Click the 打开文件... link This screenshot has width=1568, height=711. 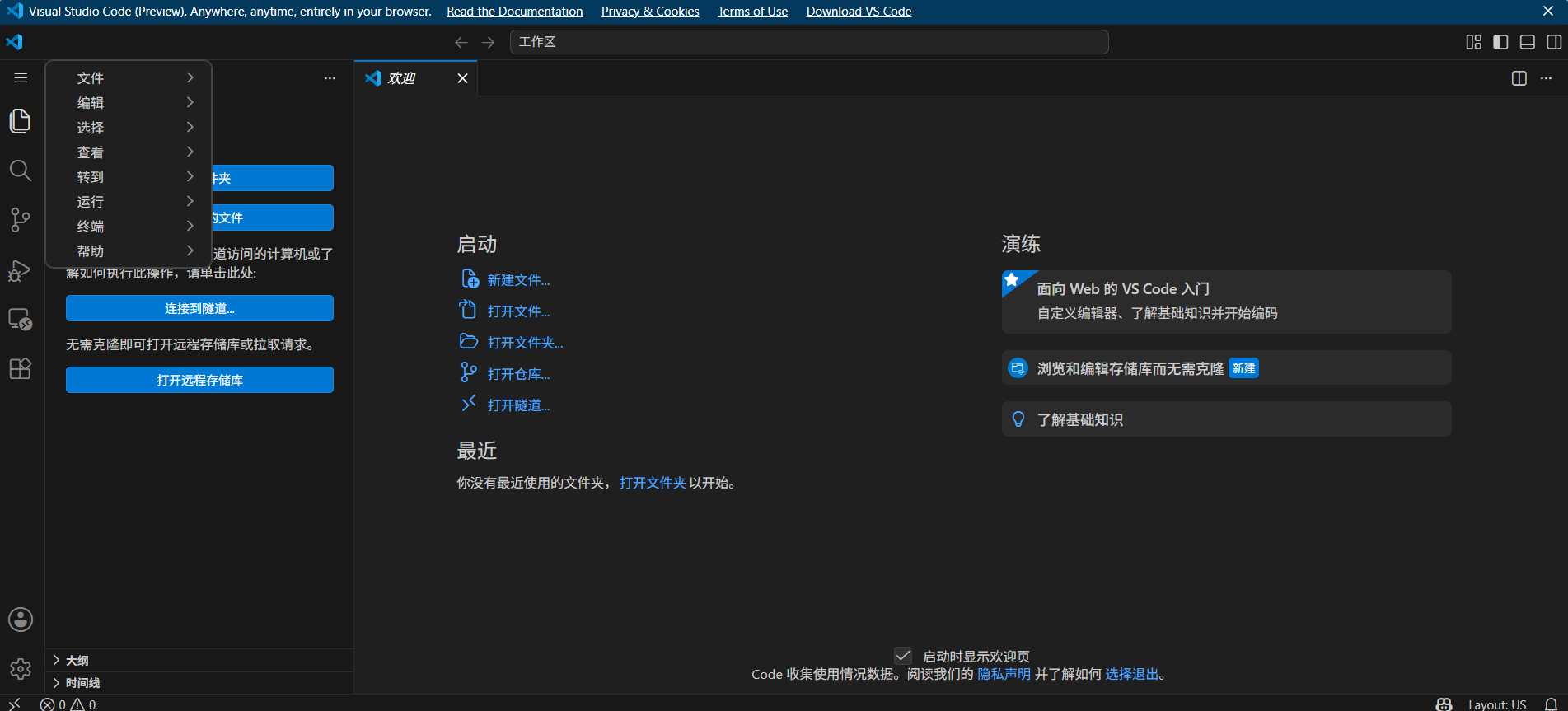click(518, 311)
